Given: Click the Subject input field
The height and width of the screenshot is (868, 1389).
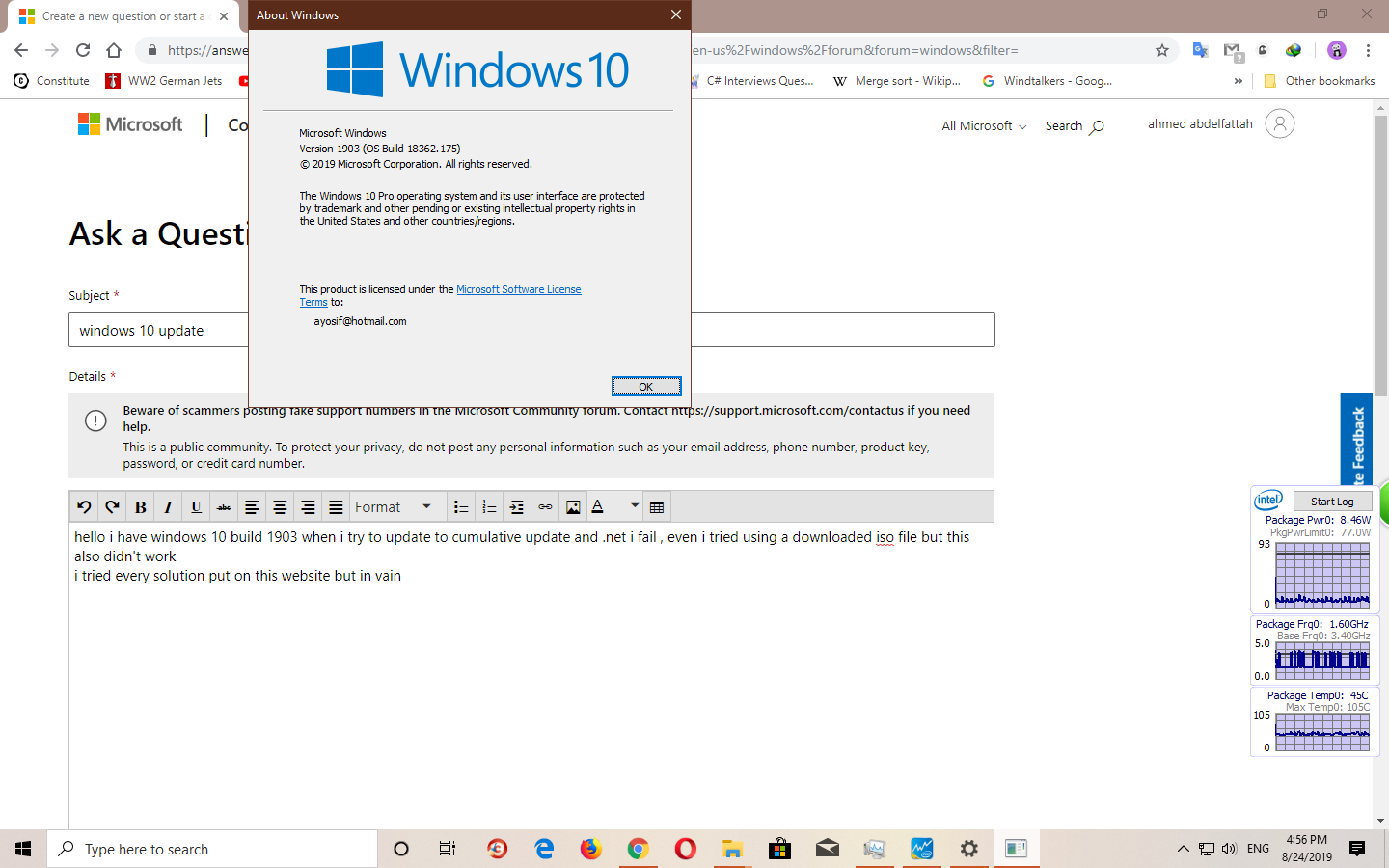Looking at the screenshot, I should coord(531,330).
